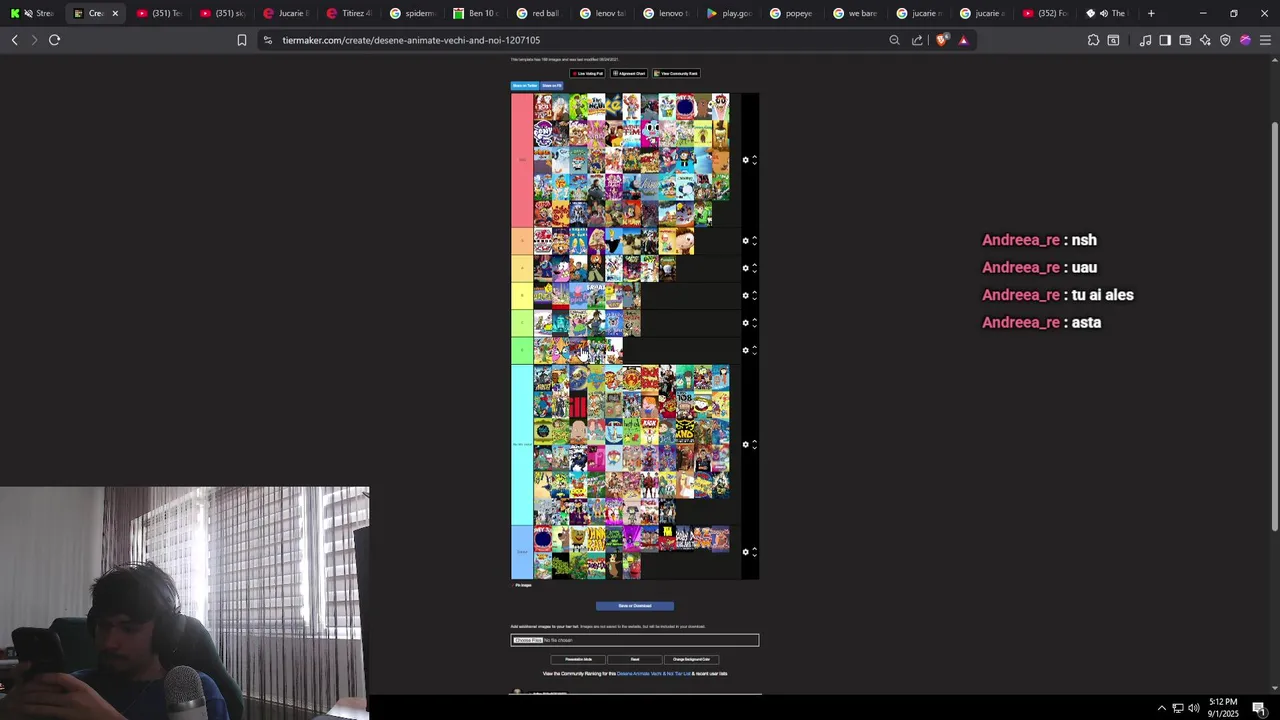The height and width of the screenshot is (720, 1280).
Task: Open settings gear for the yellow tier row
Action: click(745, 296)
